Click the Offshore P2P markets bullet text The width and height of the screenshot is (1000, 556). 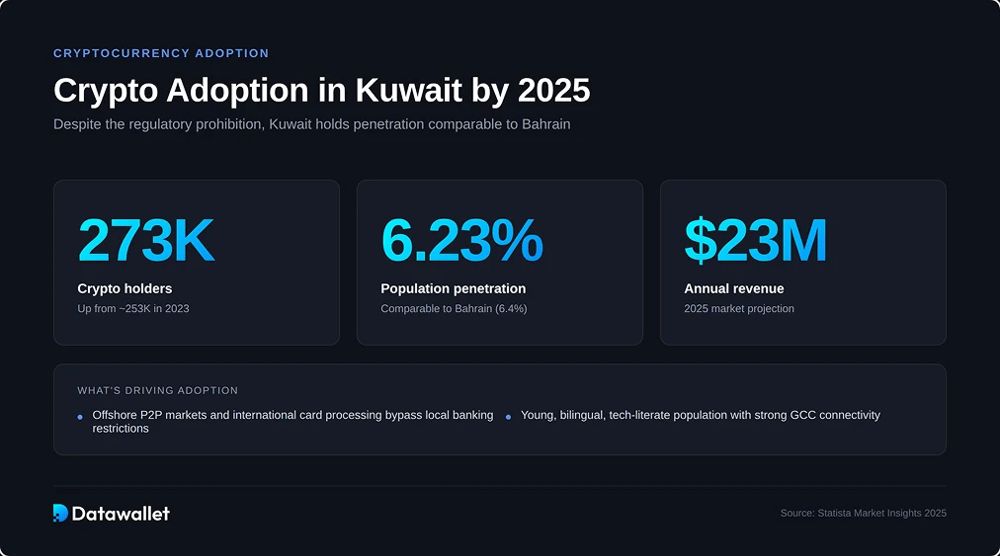tap(293, 421)
